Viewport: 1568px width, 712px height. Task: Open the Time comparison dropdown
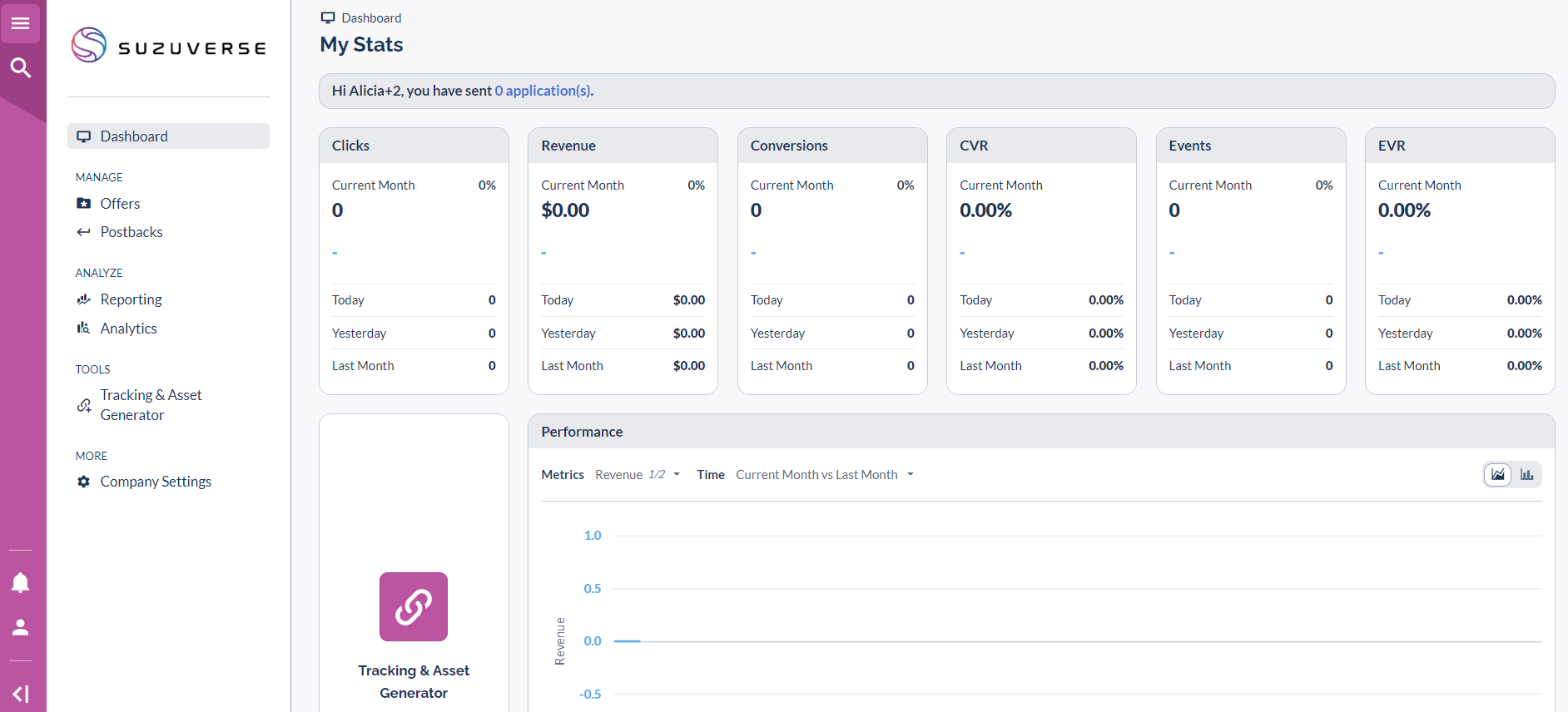825,475
